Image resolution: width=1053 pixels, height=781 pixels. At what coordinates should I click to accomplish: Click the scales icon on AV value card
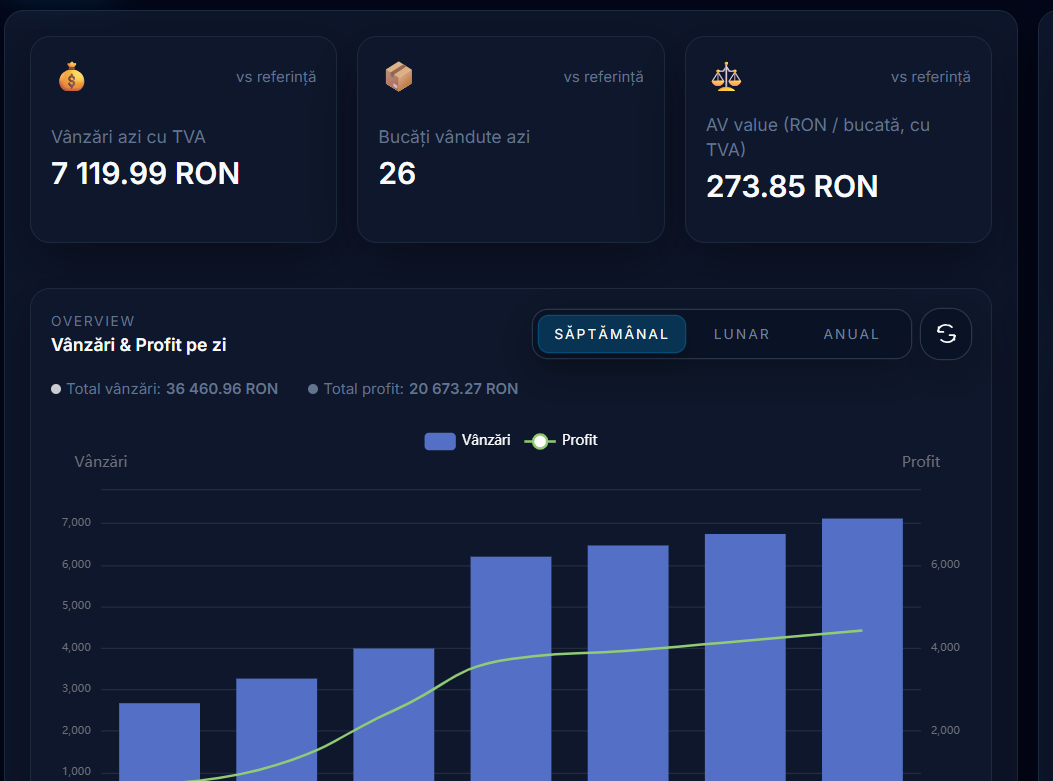[727, 76]
